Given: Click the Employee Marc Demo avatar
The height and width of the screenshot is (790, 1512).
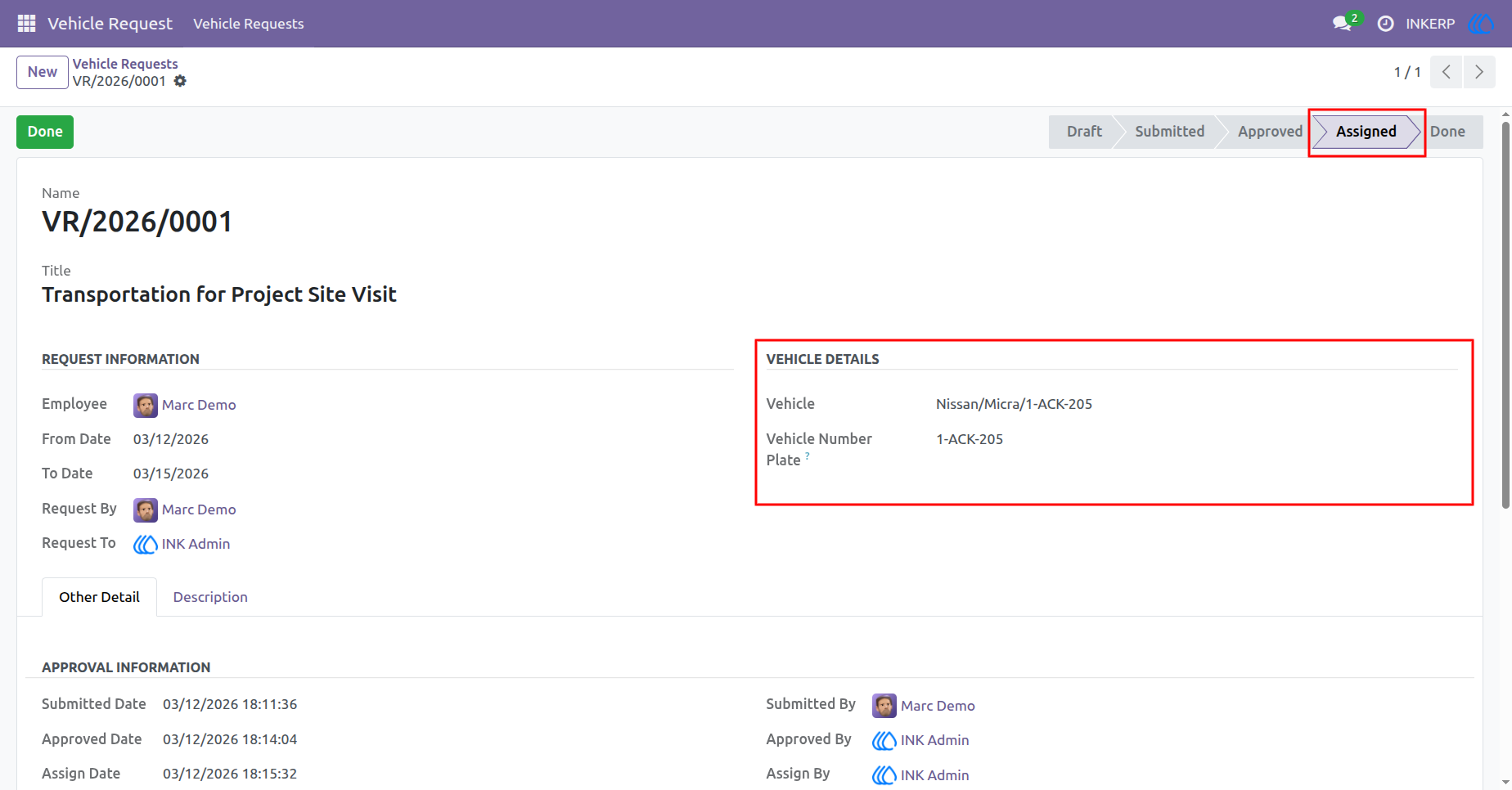Looking at the screenshot, I should pos(146,405).
